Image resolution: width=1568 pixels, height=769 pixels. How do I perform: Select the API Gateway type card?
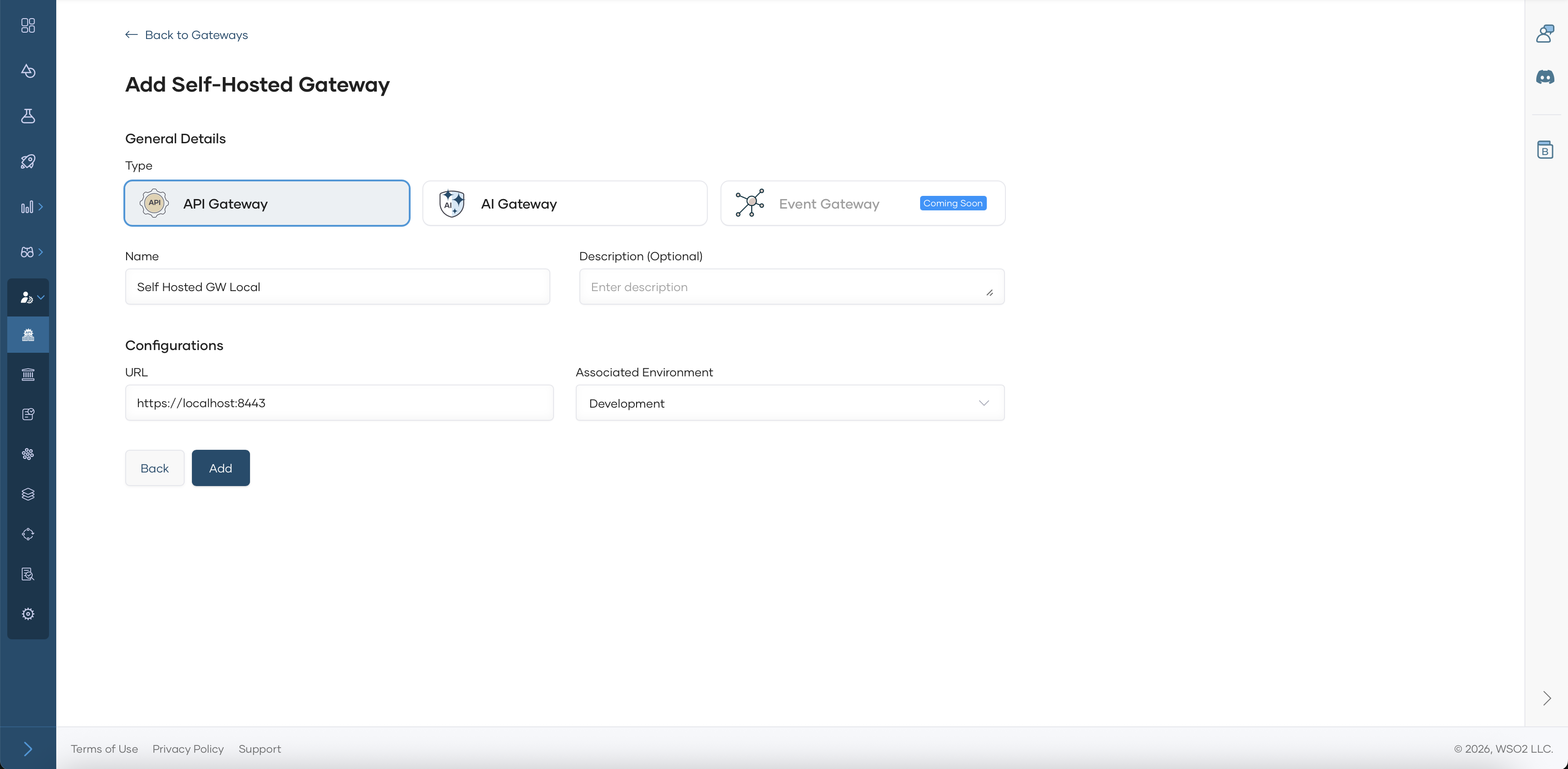click(267, 203)
